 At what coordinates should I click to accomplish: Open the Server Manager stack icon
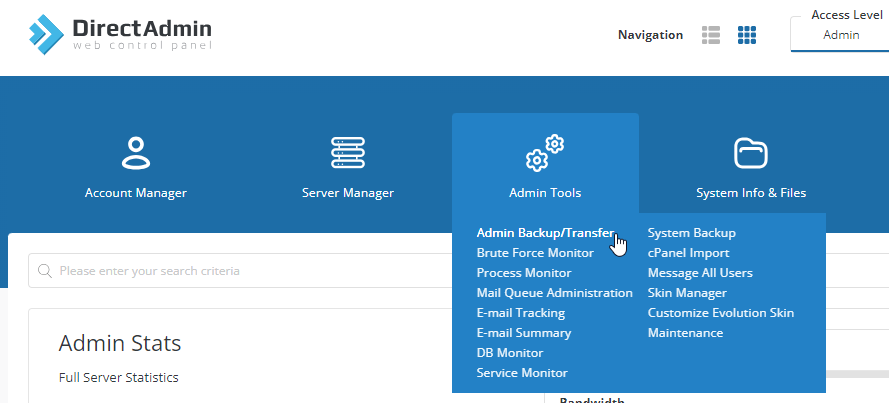pyautogui.click(x=348, y=152)
